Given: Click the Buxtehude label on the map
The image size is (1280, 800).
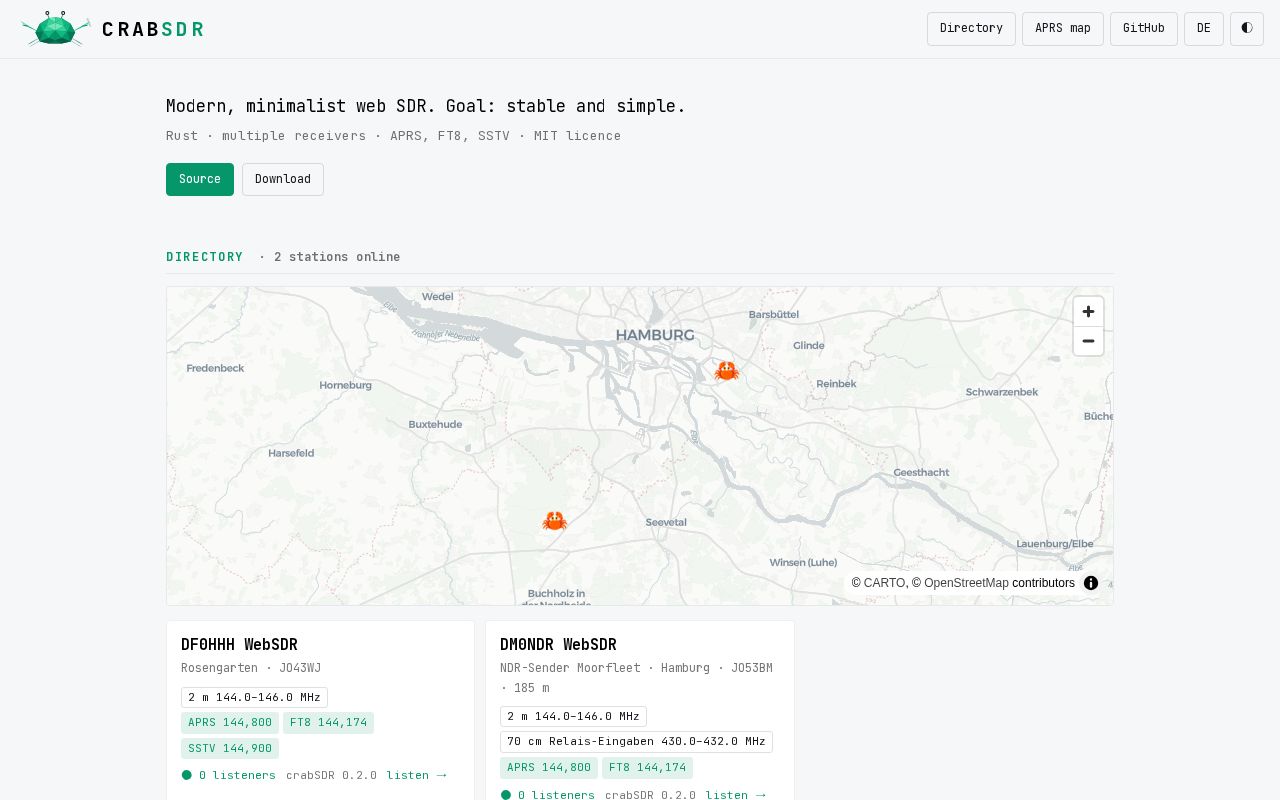Looking at the screenshot, I should 435,424.
